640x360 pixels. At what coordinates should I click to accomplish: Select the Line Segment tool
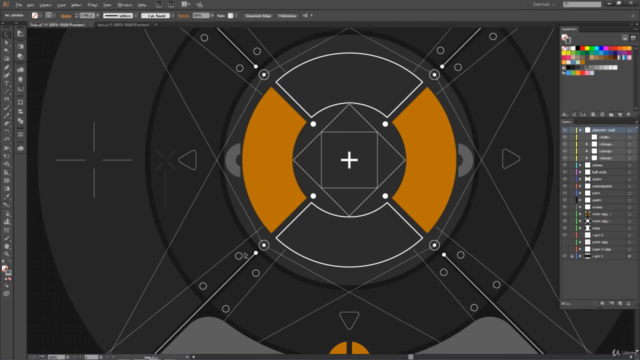tap(7, 92)
